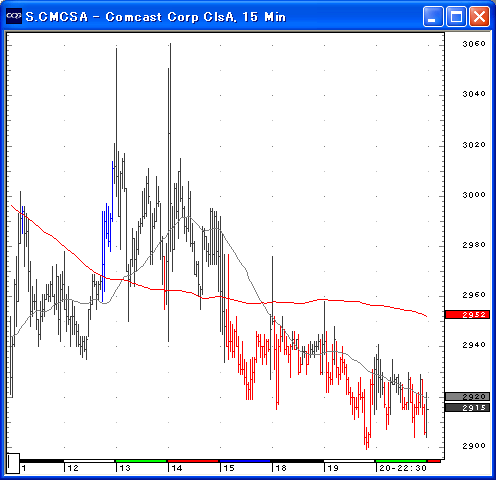Maximize the Comcast chart window
Image resolution: width=496 pixels, height=480 pixels.
point(456,16)
